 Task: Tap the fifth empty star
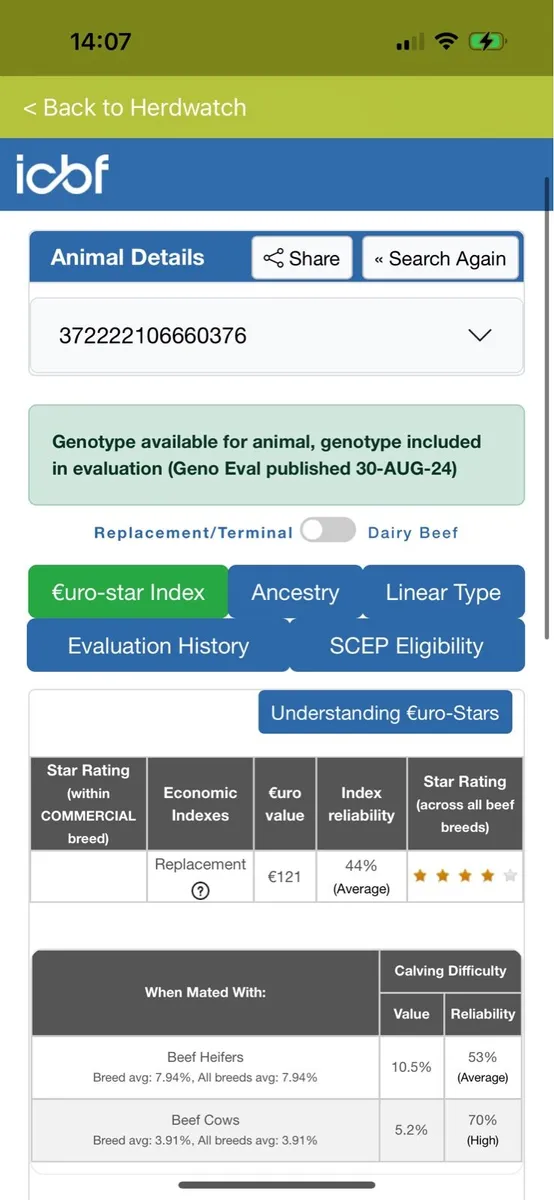[510, 876]
